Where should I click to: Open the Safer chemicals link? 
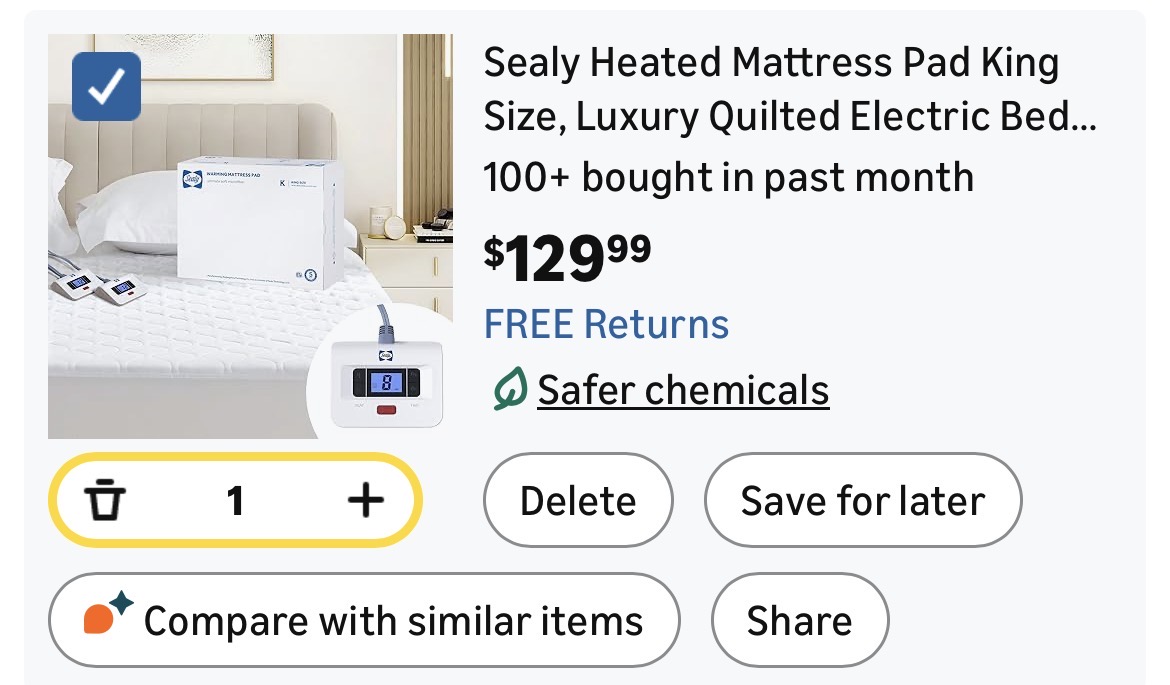(x=683, y=389)
